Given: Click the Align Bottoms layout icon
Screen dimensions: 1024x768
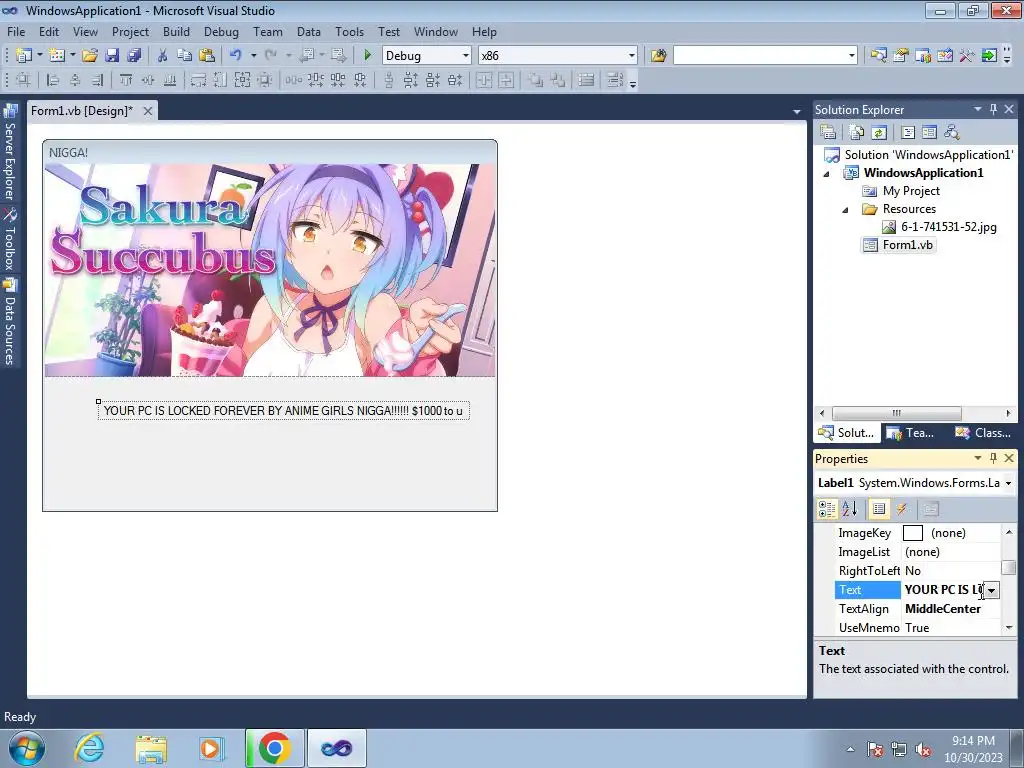Looking at the screenshot, I should pos(170,80).
